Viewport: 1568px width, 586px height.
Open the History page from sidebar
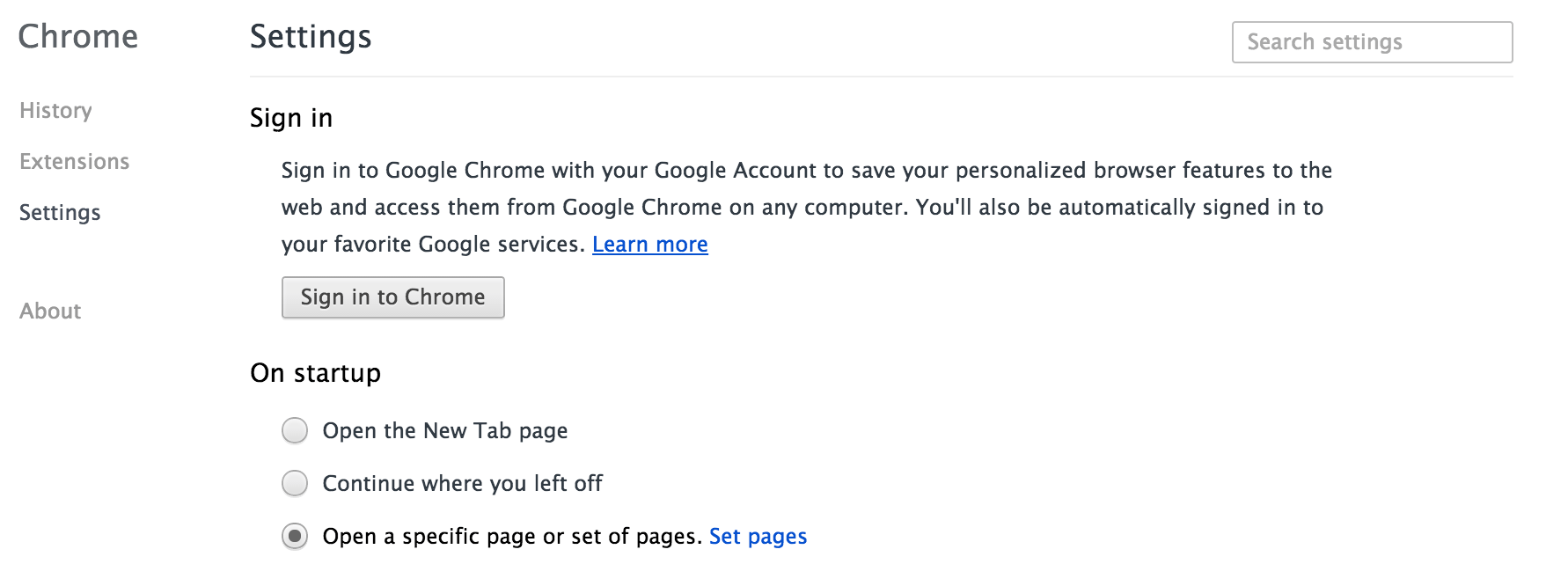coord(55,111)
